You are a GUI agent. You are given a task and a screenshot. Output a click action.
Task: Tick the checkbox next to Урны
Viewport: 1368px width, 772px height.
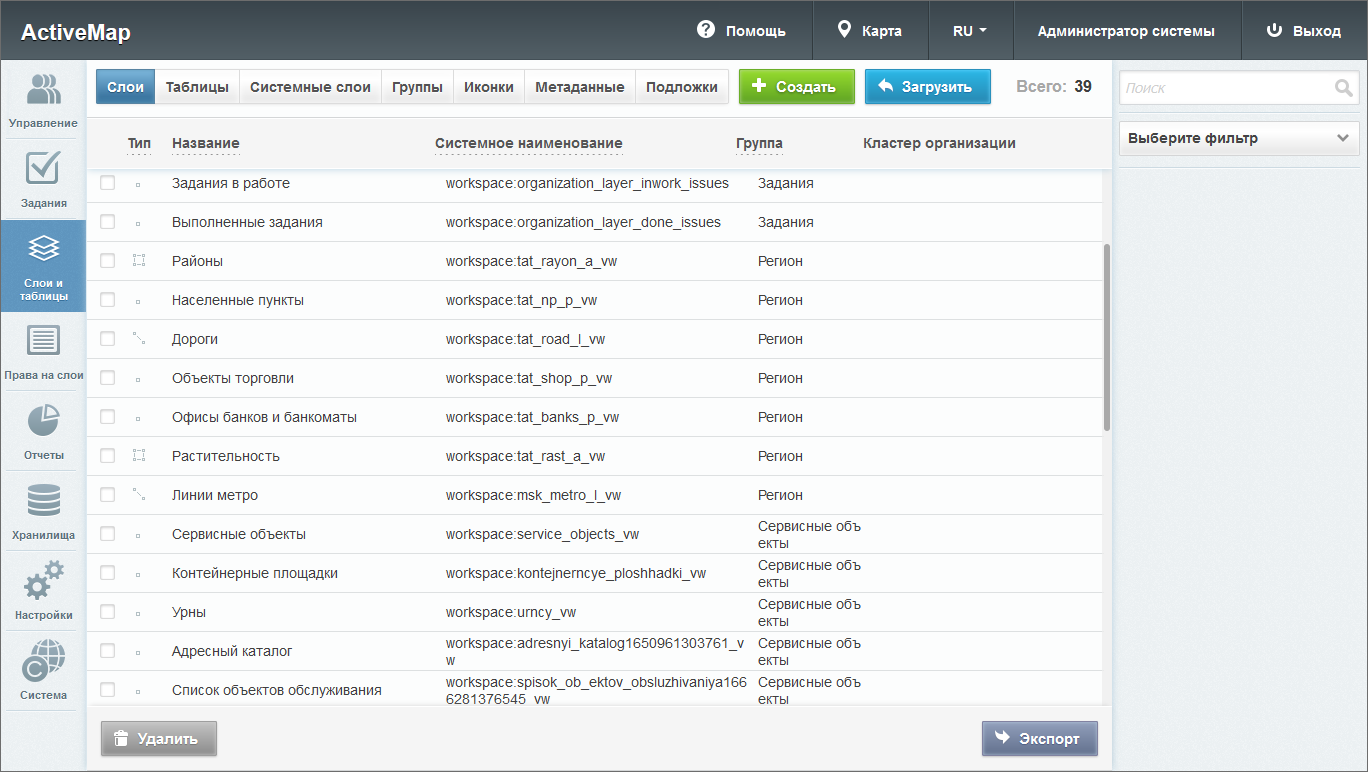pos(108,612)
